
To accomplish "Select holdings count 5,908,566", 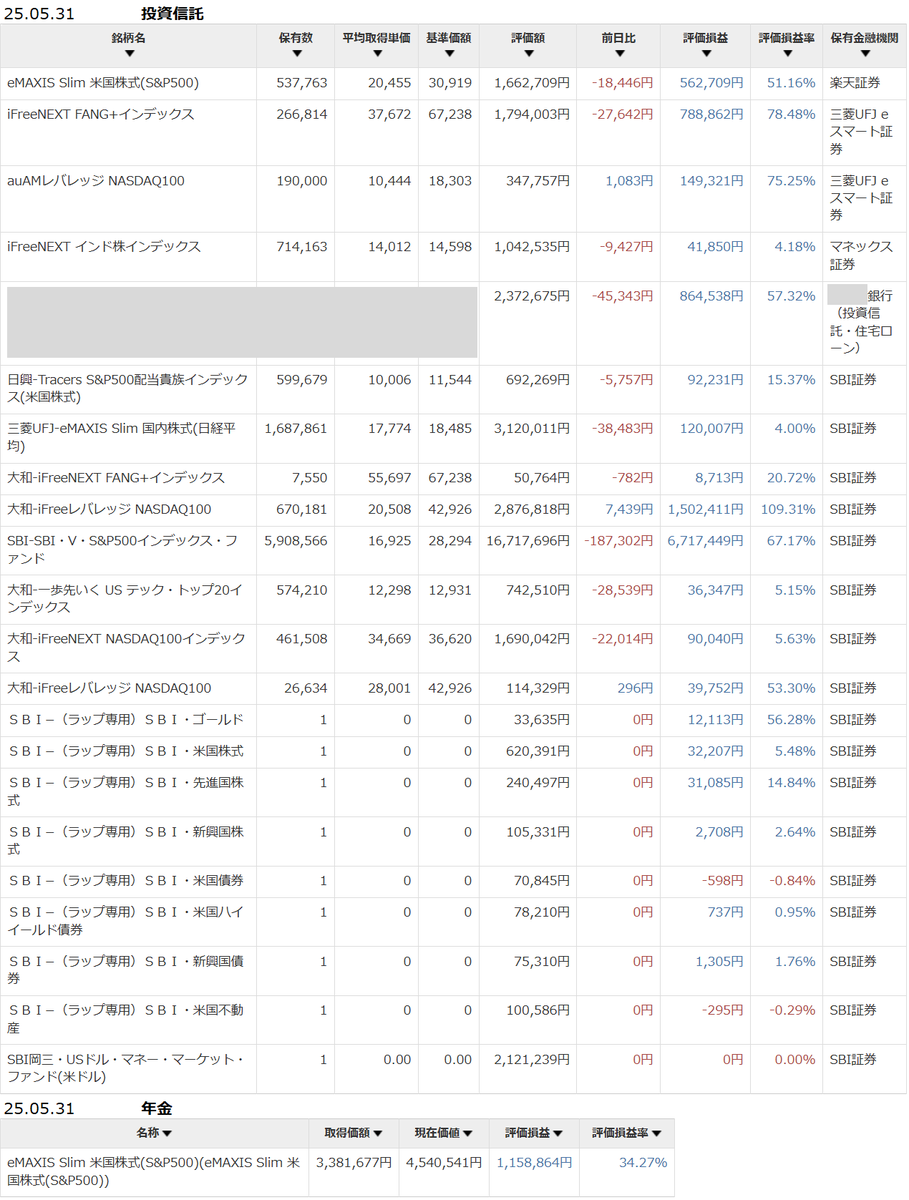I will tap(296, 541).
